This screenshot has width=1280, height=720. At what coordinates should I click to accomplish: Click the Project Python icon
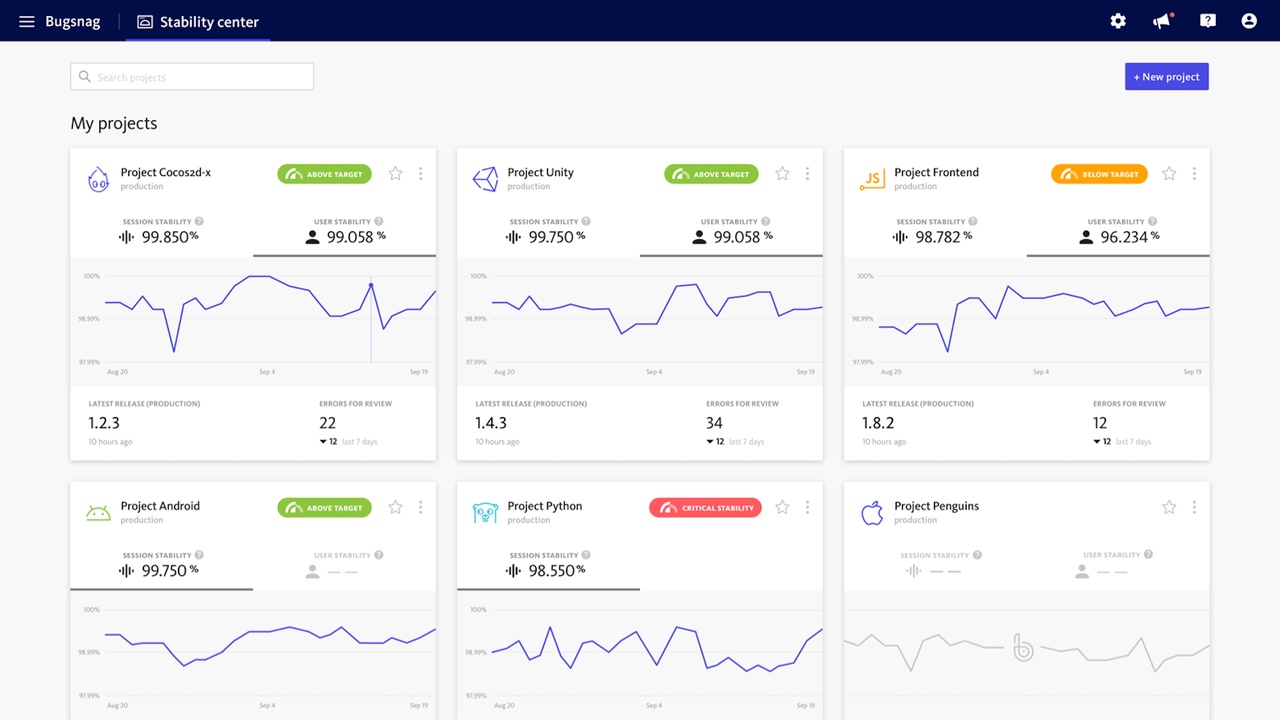tap(485, 513)
